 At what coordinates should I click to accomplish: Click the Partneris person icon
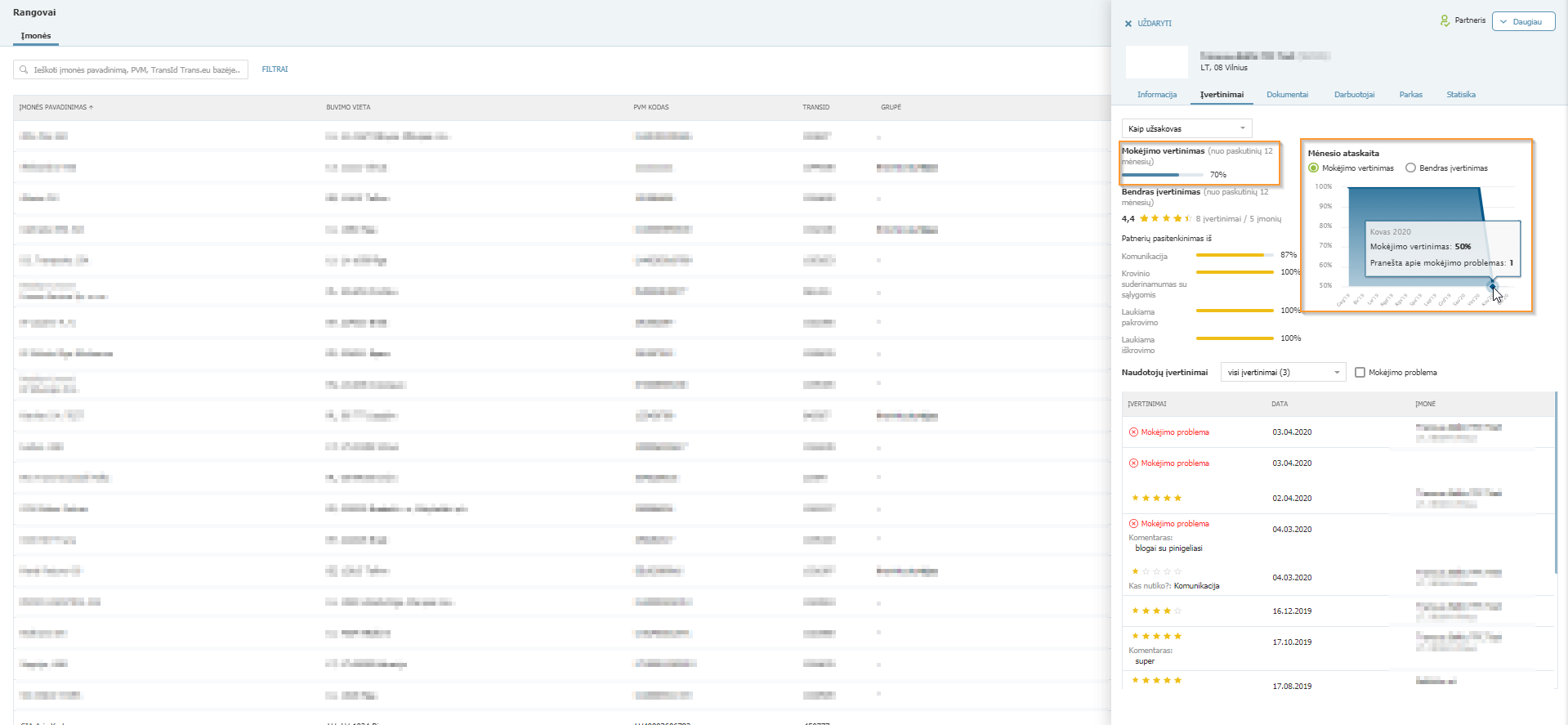pyautogui.click(x=1445, y=20)
